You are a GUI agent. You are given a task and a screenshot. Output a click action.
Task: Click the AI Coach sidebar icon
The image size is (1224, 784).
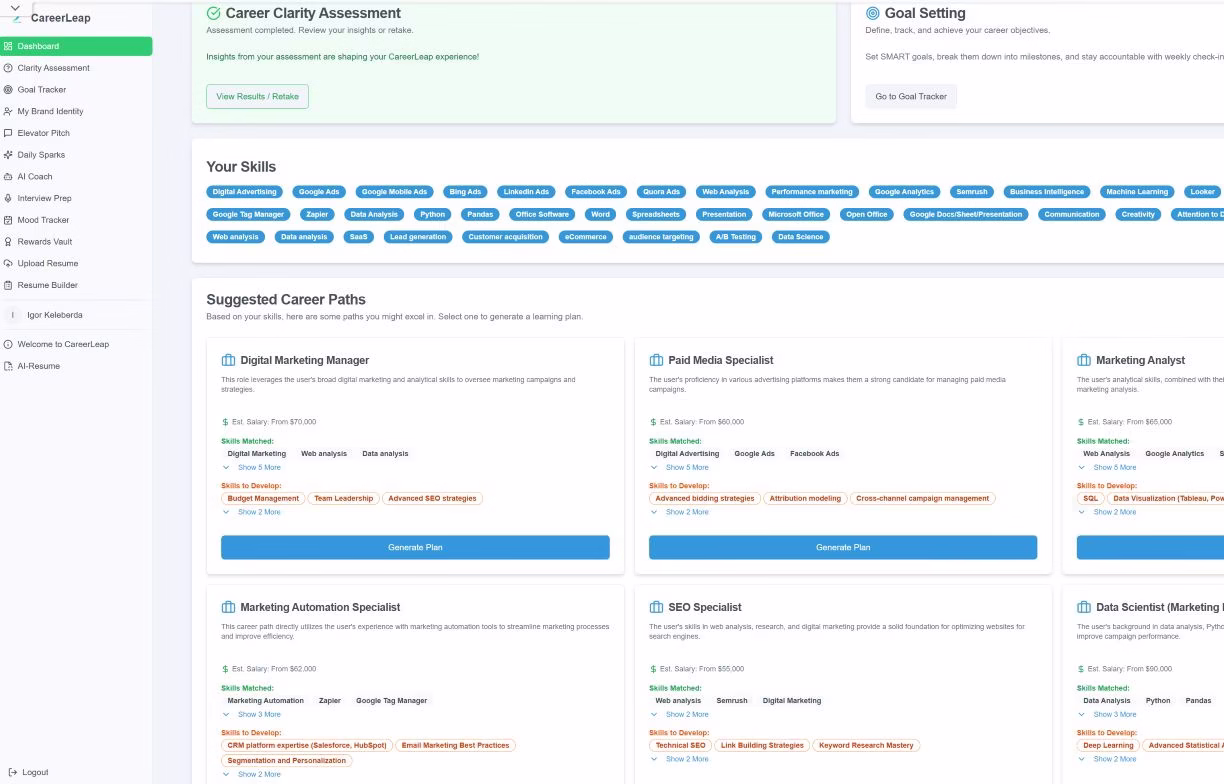coord(8,177)
